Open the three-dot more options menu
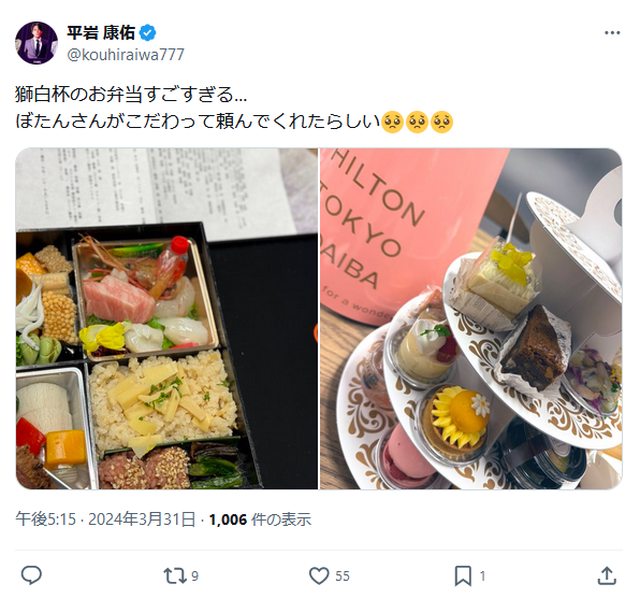The height and width of the screenshot is (598, 640). [x=612, y=33]
